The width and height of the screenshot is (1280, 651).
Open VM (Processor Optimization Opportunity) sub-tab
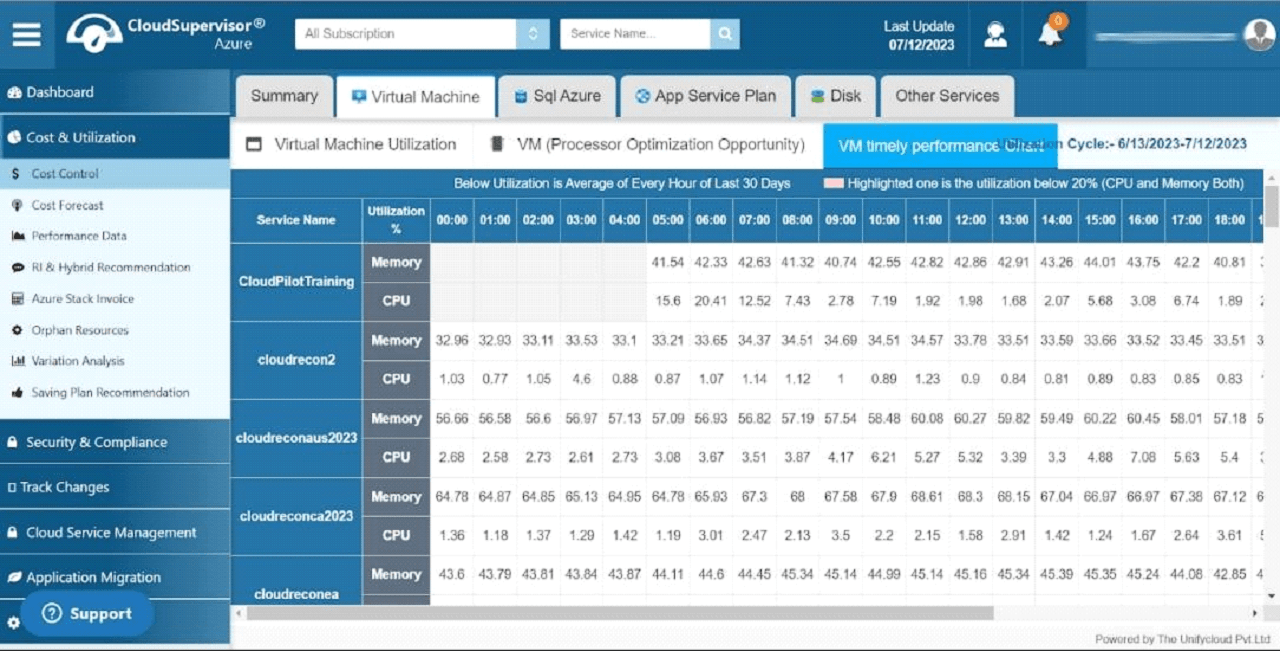click(x=647, y=145)
